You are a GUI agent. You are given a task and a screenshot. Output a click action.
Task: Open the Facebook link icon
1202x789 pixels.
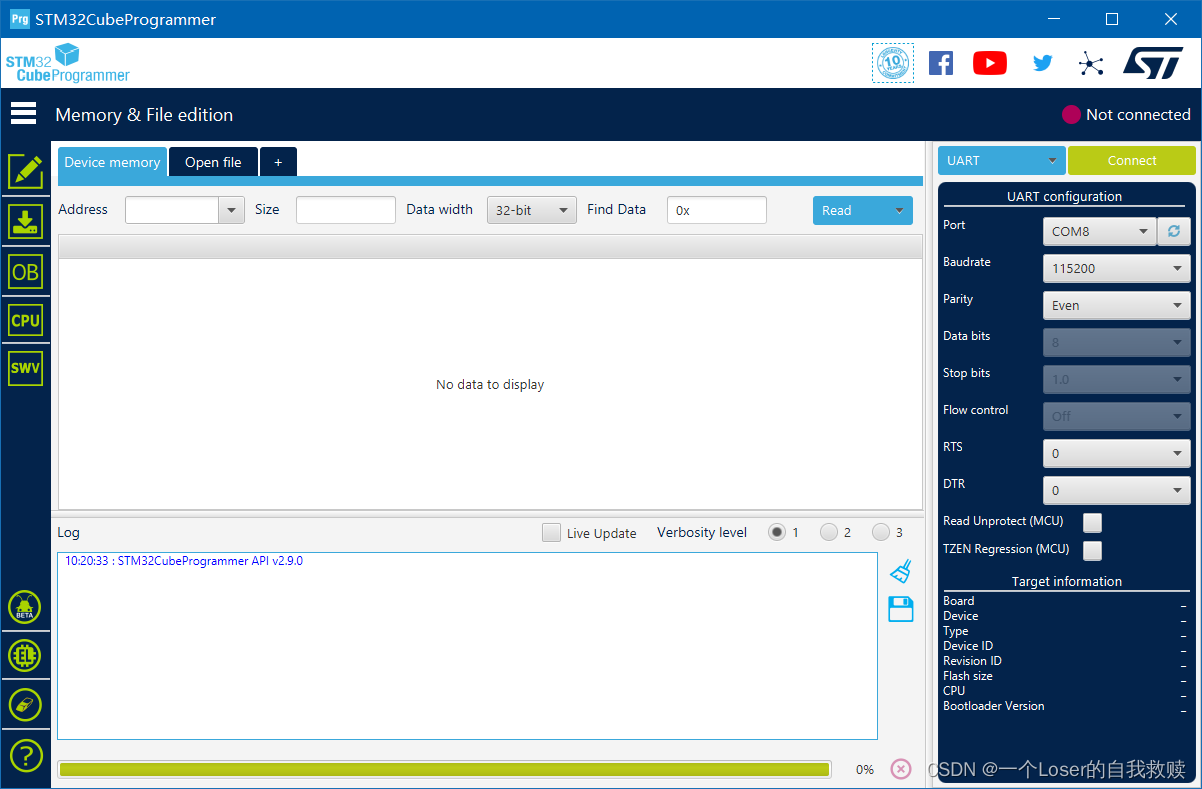point(941,63)
